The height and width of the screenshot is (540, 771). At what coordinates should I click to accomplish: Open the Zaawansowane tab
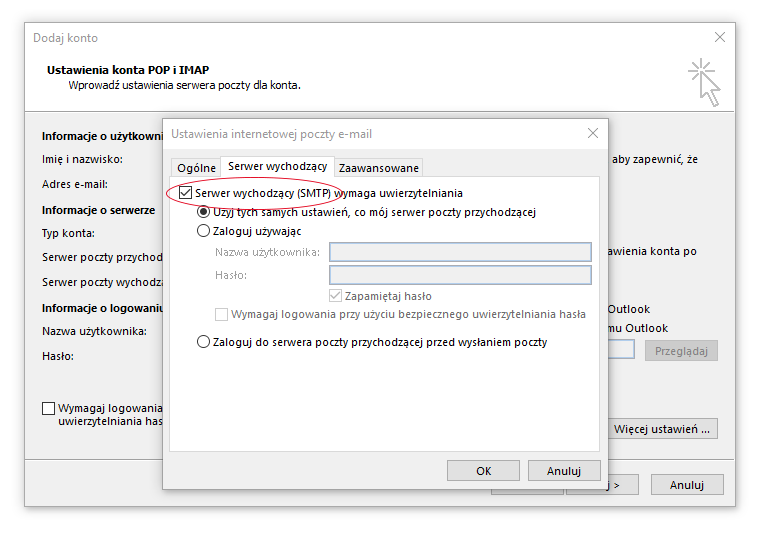point(379,168)
